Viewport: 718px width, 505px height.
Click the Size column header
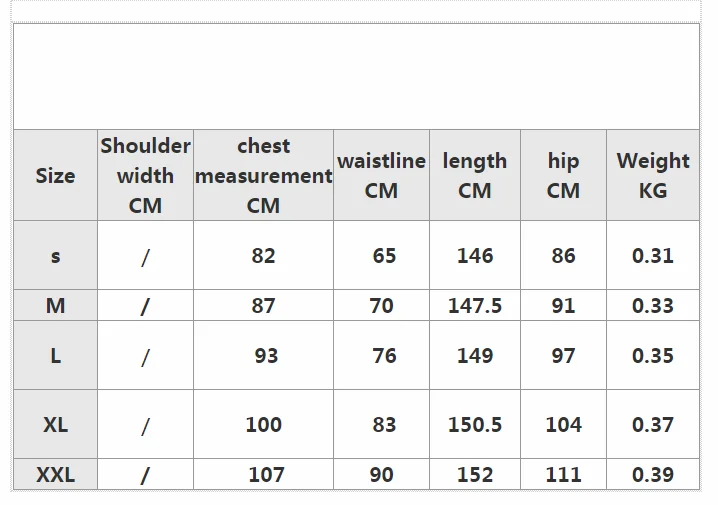tap(55, 175)
